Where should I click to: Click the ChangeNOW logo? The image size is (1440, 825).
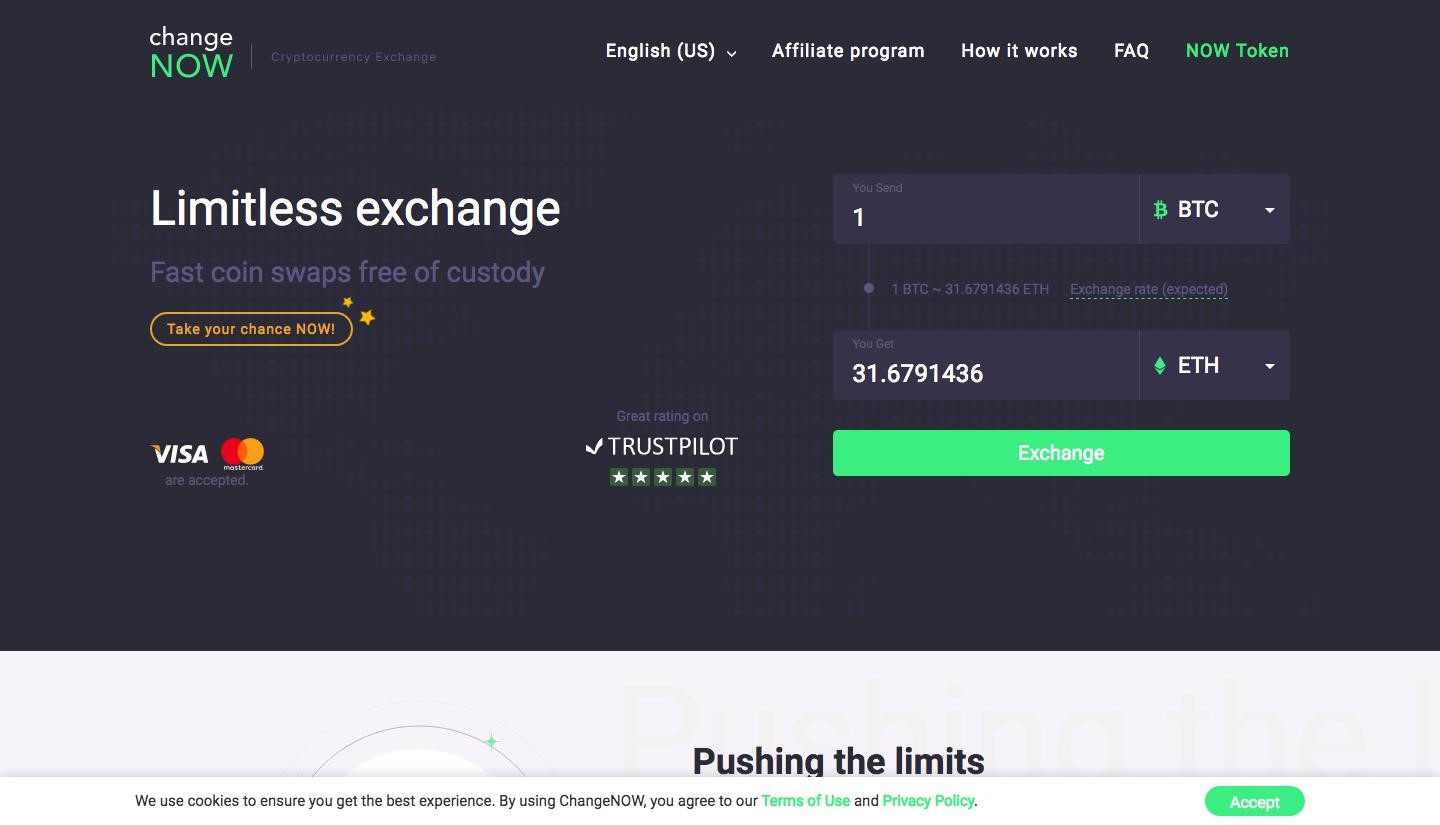click(x=191, y=53)
